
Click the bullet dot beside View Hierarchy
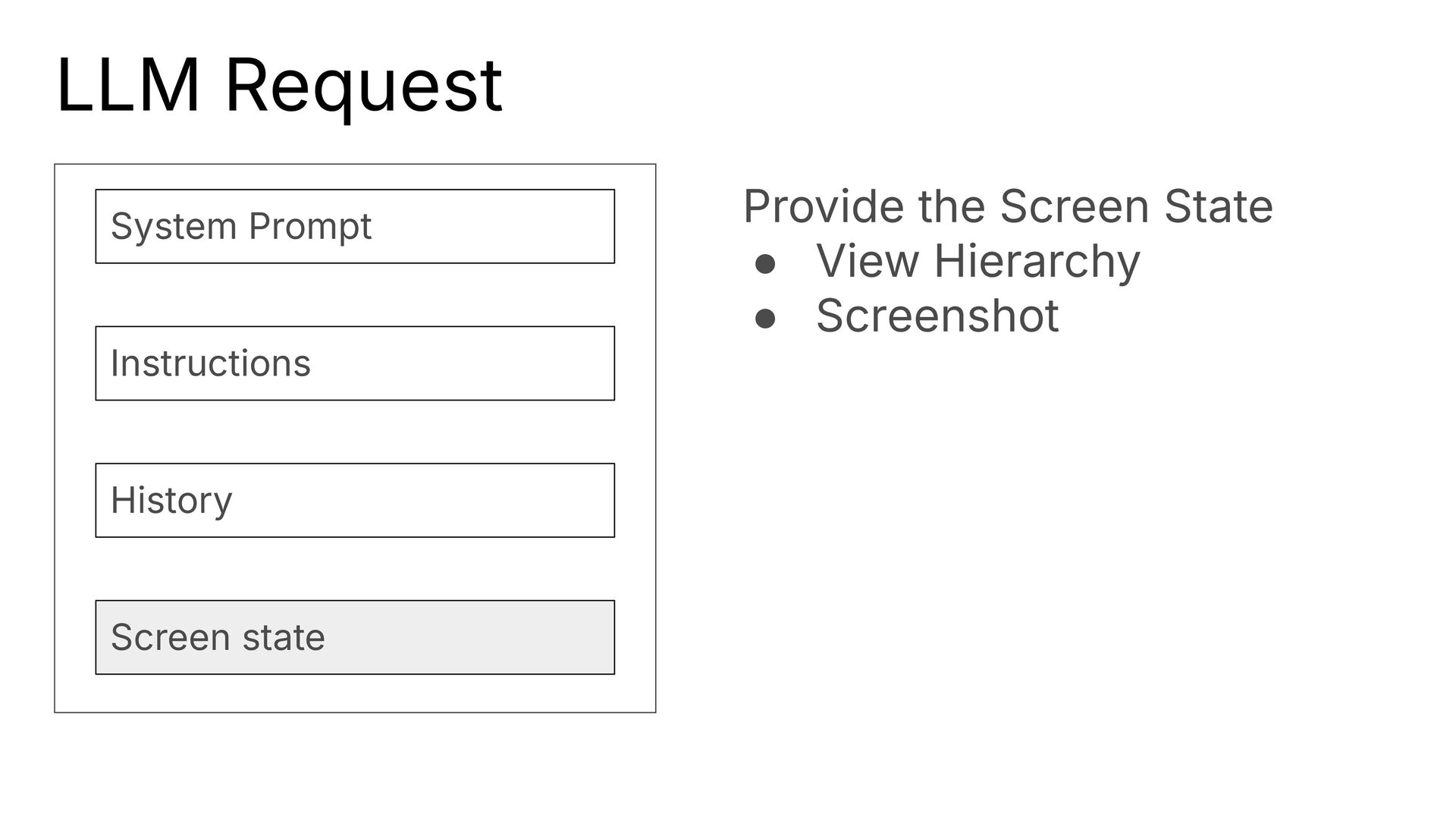point(765,265)
